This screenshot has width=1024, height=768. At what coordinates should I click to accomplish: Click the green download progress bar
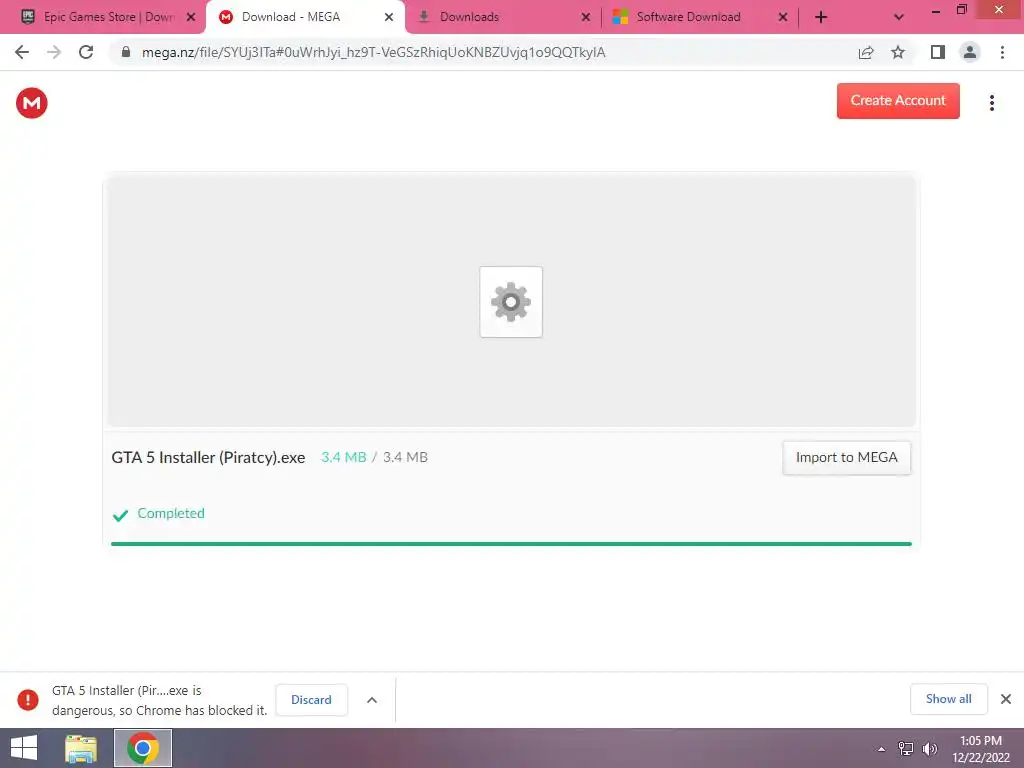[x=511, y=543]
